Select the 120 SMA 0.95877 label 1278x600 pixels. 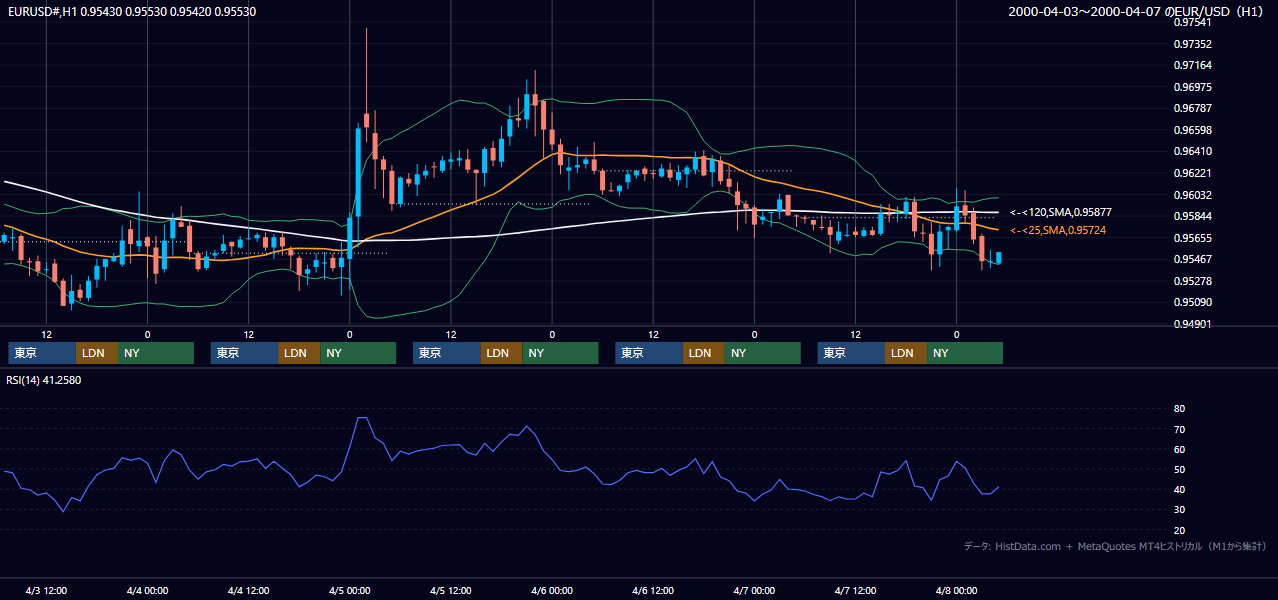(1060, 213)
